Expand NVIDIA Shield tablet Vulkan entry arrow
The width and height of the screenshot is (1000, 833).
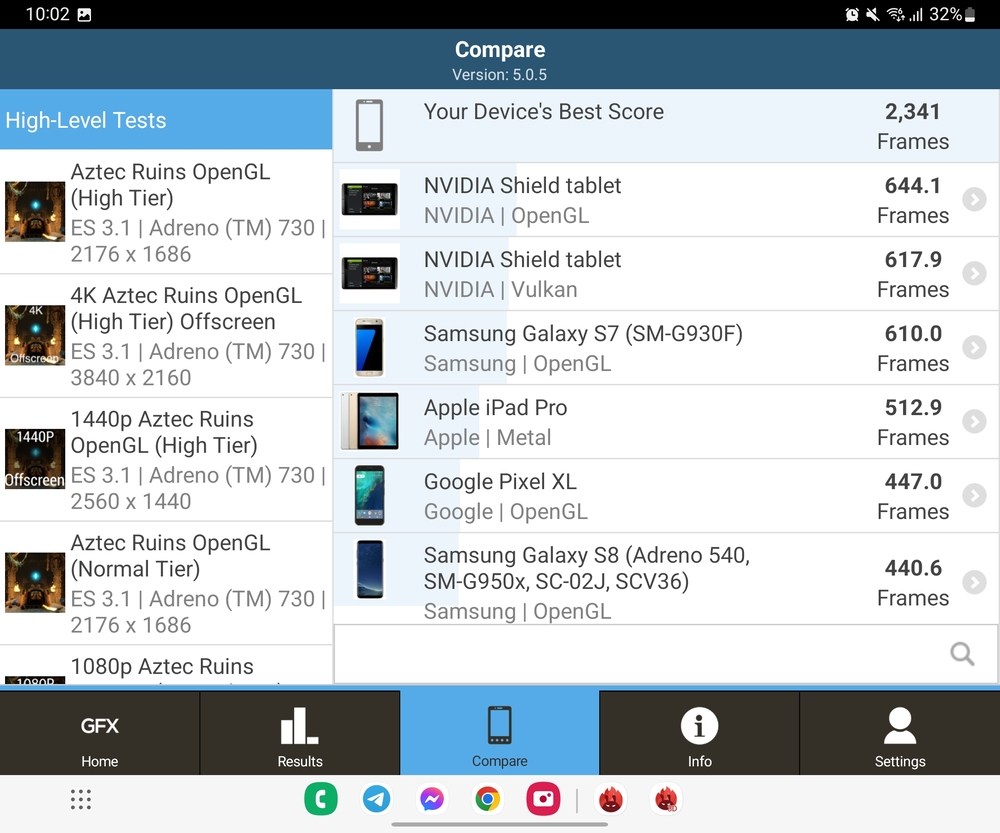[974, 274]
